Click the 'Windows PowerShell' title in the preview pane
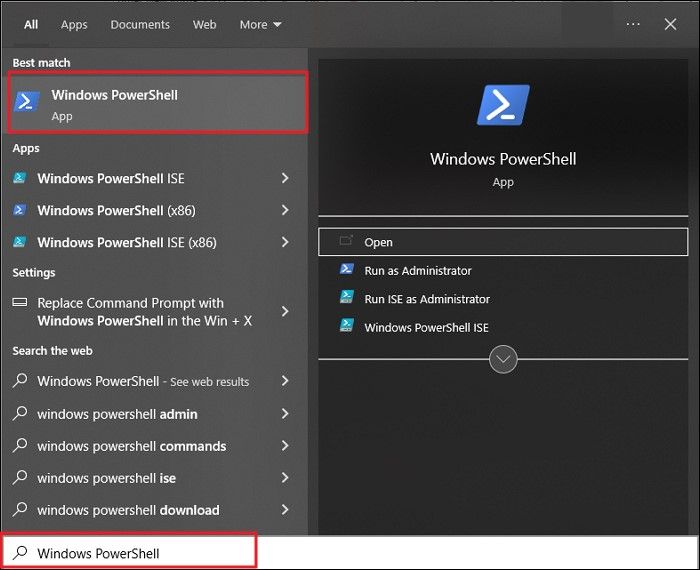The image size is (700, 570). (x=503, y=159)
